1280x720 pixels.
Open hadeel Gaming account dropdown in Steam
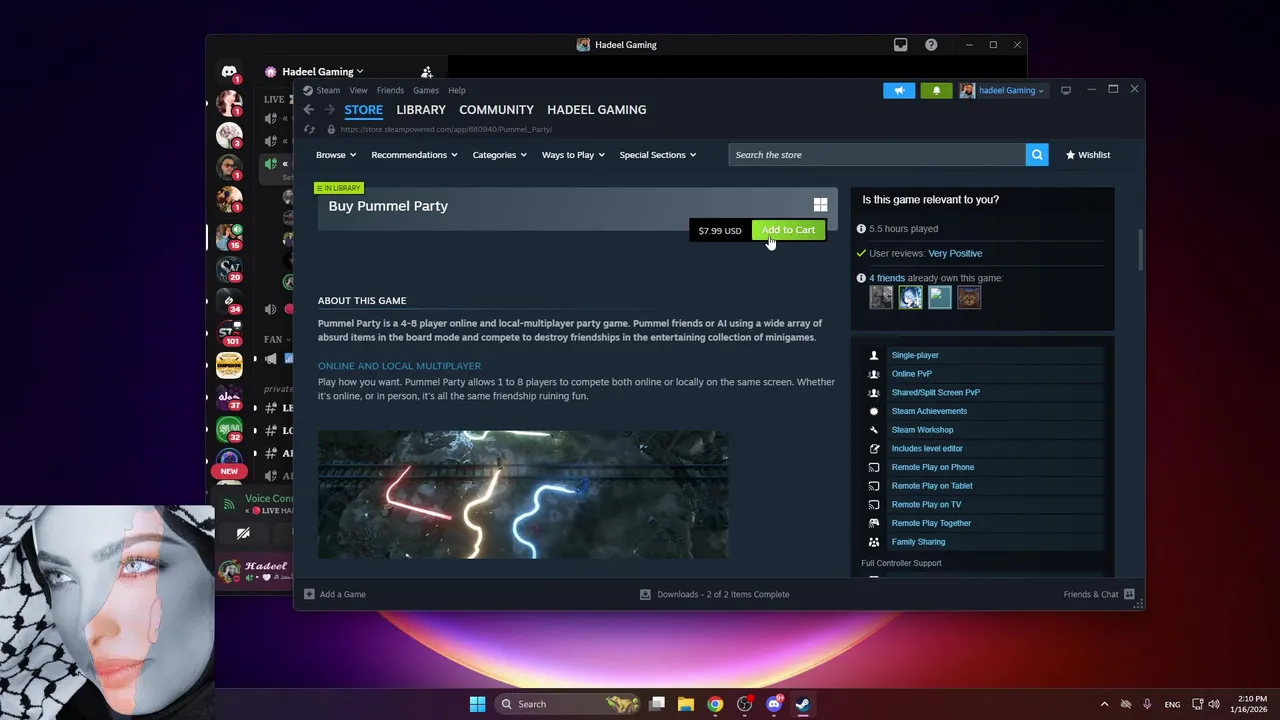click(1002, 90)
